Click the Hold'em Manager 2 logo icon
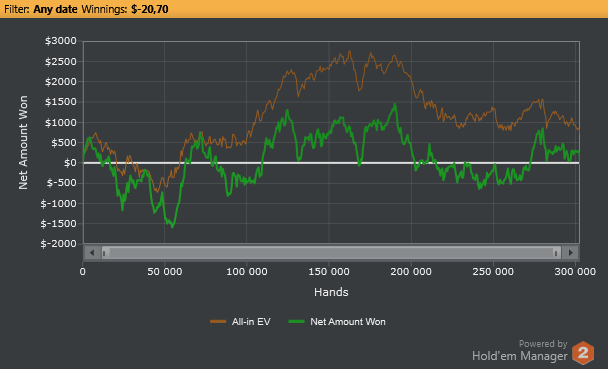Viewport: 608px width, 369px height. [x=583, y=353]
